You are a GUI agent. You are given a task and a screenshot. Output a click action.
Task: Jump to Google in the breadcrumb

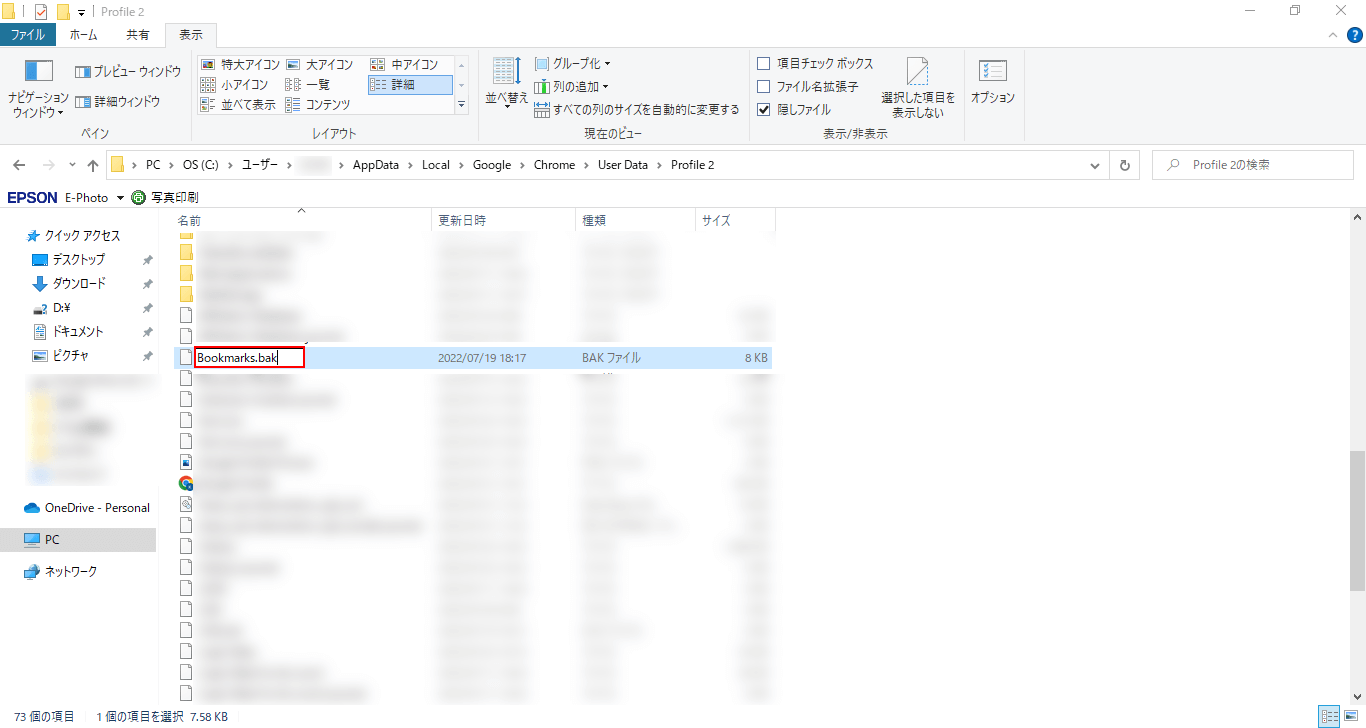pos(492,165)
